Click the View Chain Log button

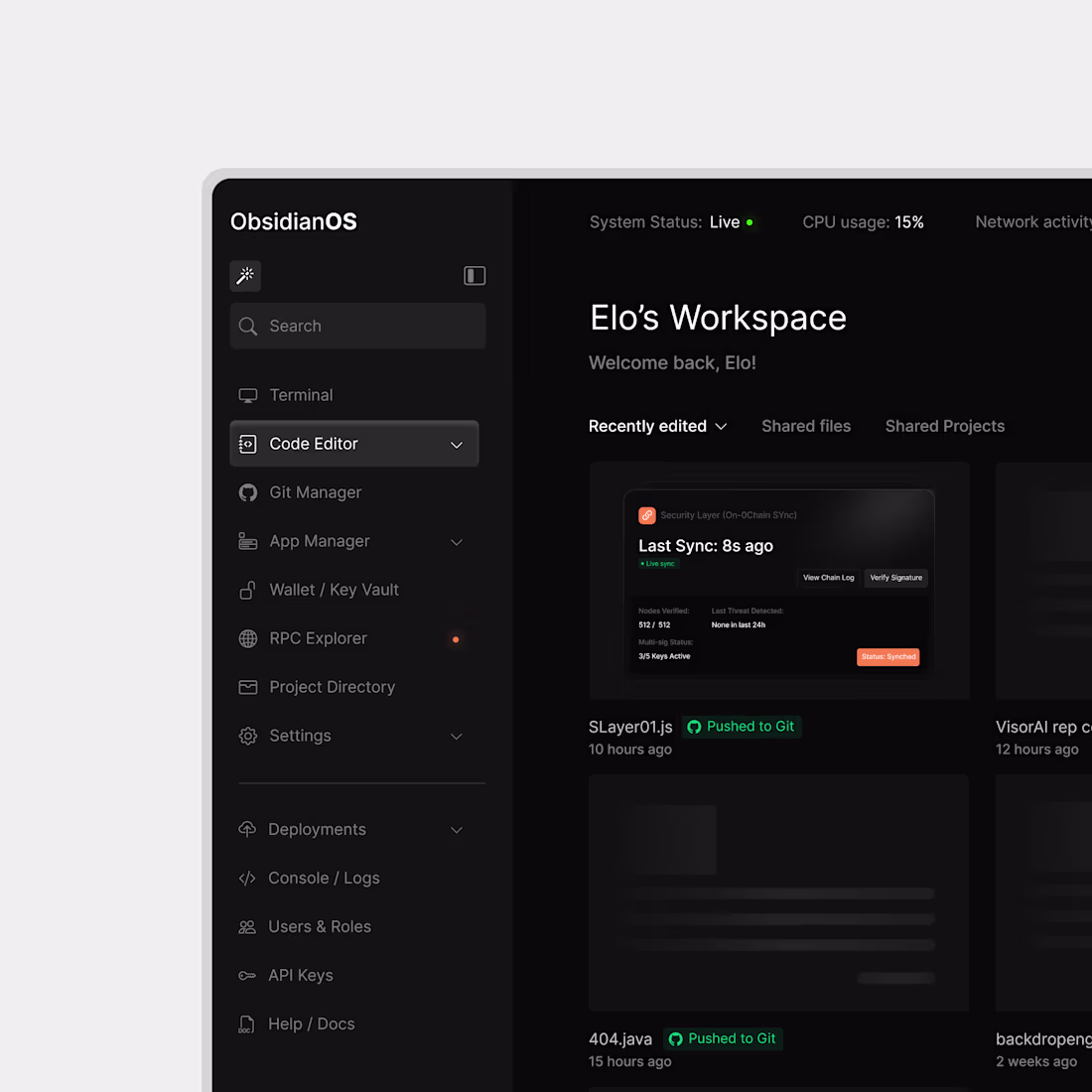(828, 578)
